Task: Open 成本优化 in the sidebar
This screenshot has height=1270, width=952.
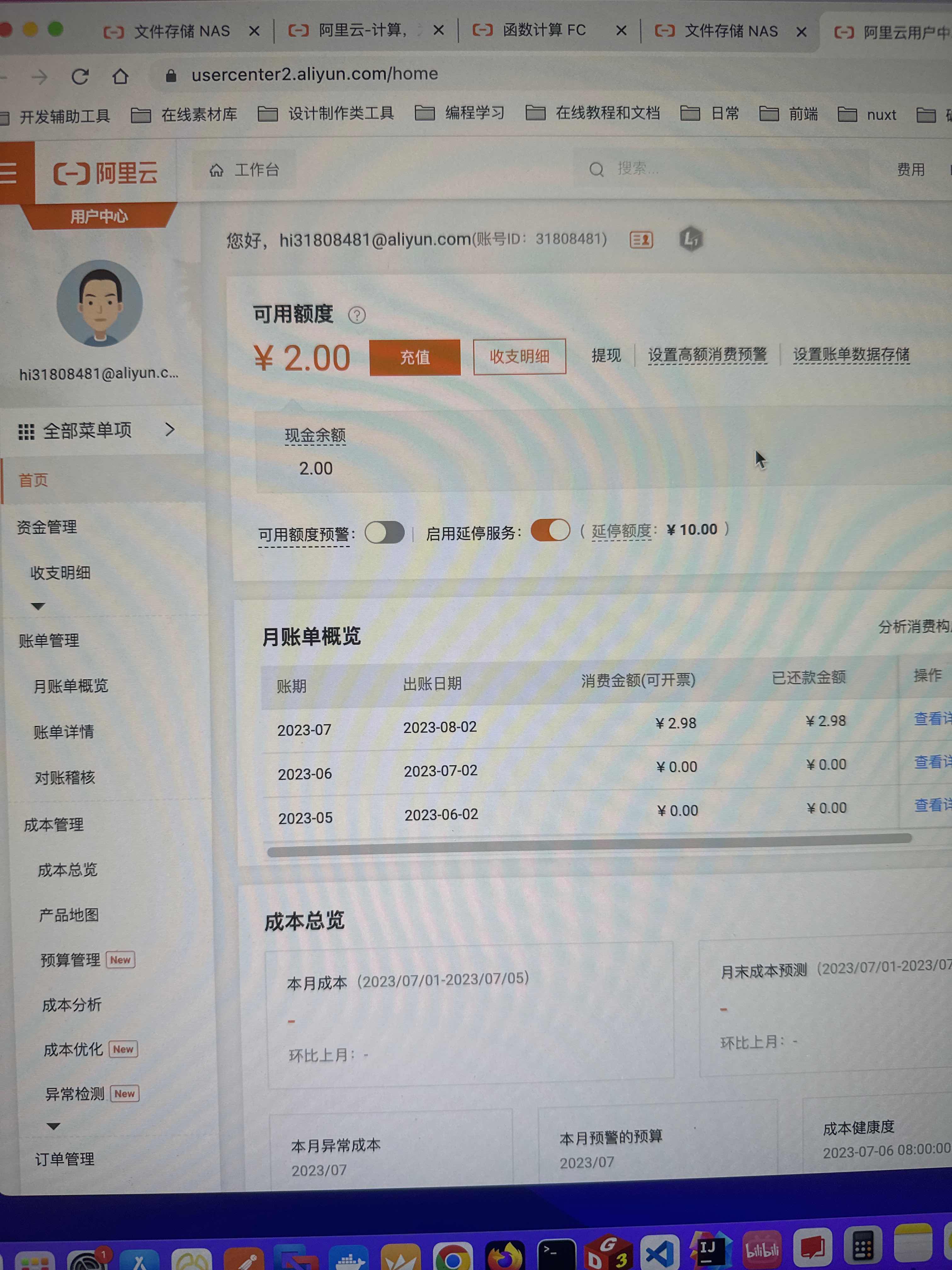Action: (73, 1050)
